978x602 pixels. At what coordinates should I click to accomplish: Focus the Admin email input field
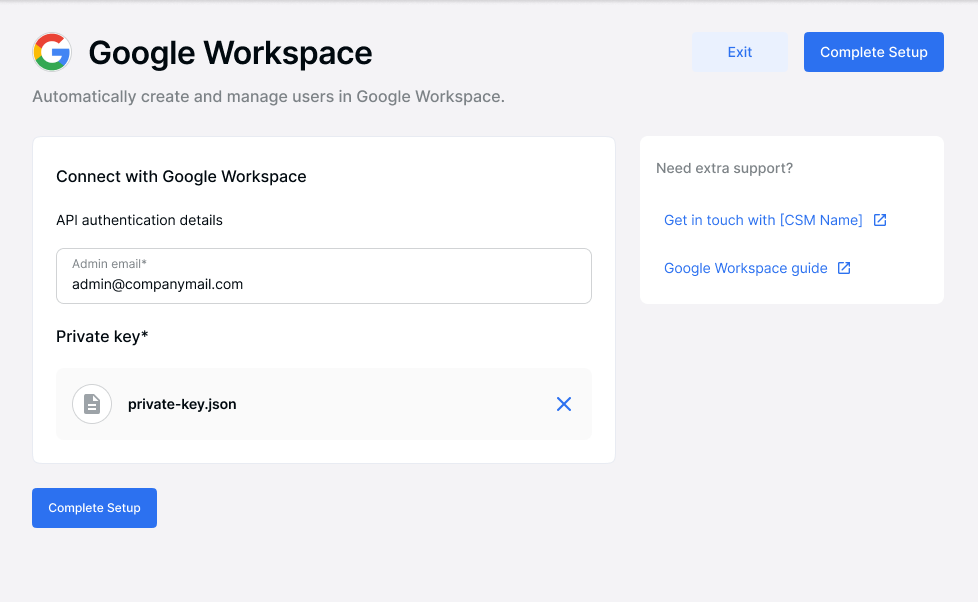coord(324,276)
